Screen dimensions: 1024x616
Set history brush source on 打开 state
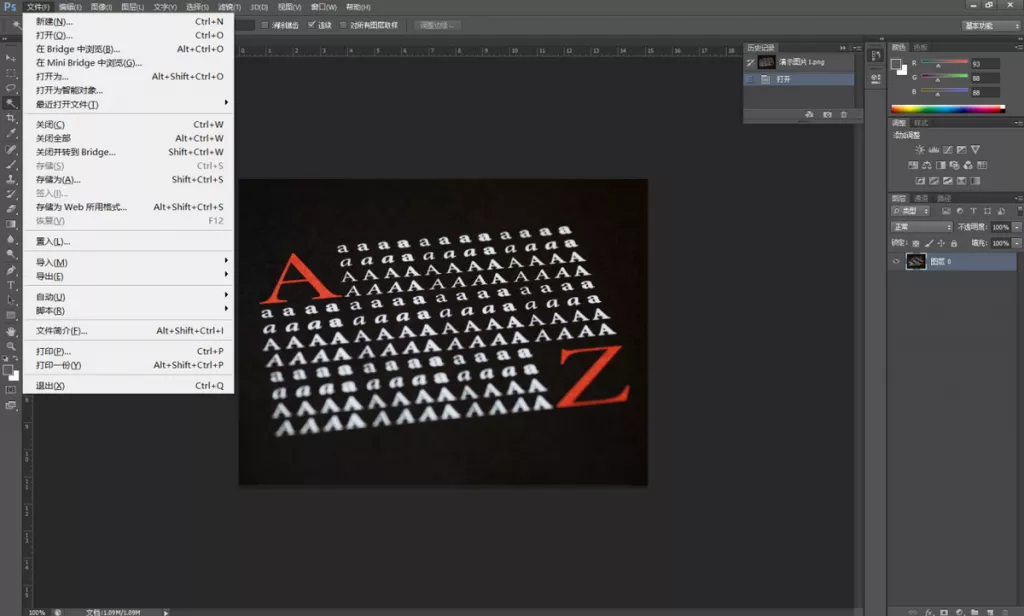pos(750,79)
